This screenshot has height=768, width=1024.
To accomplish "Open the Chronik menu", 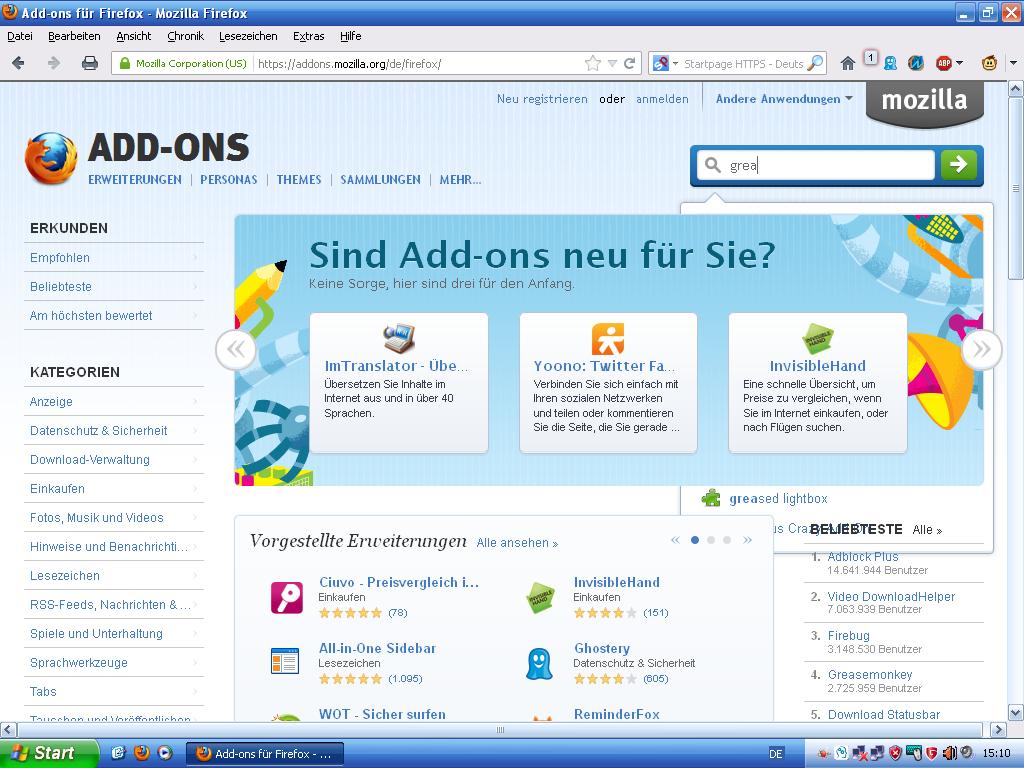I will point(185,36).
